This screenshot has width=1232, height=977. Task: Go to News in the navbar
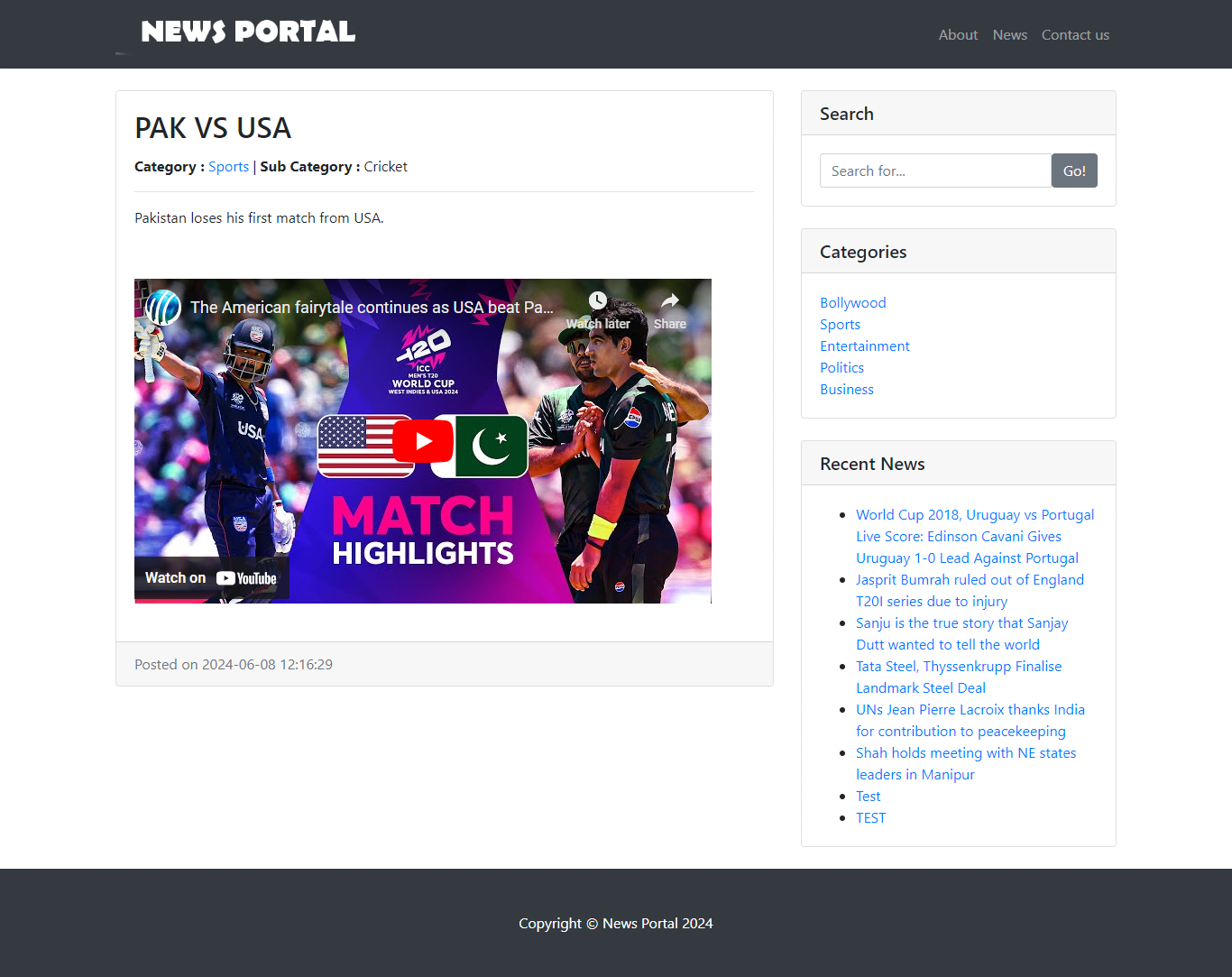tap(1009, 35)
